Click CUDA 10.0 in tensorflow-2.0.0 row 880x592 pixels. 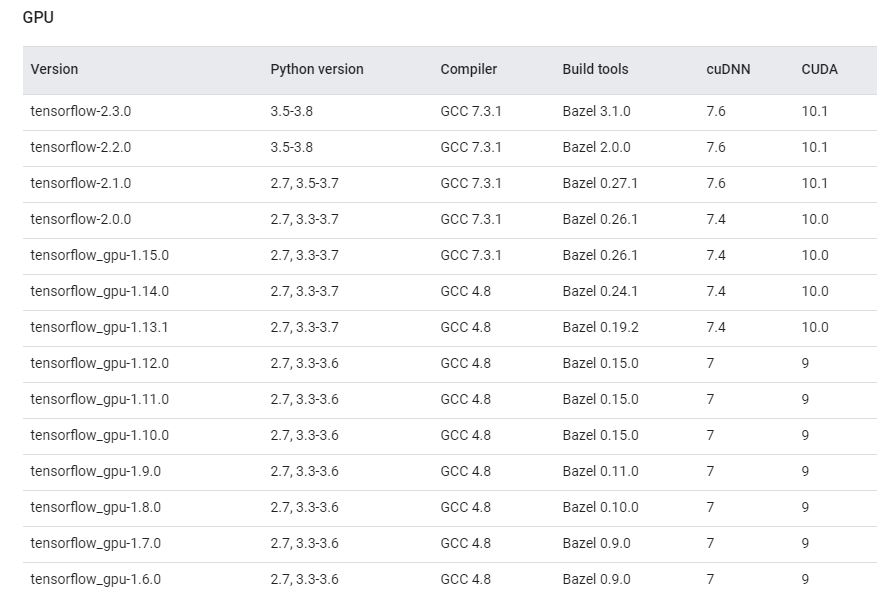coord(815,219)
